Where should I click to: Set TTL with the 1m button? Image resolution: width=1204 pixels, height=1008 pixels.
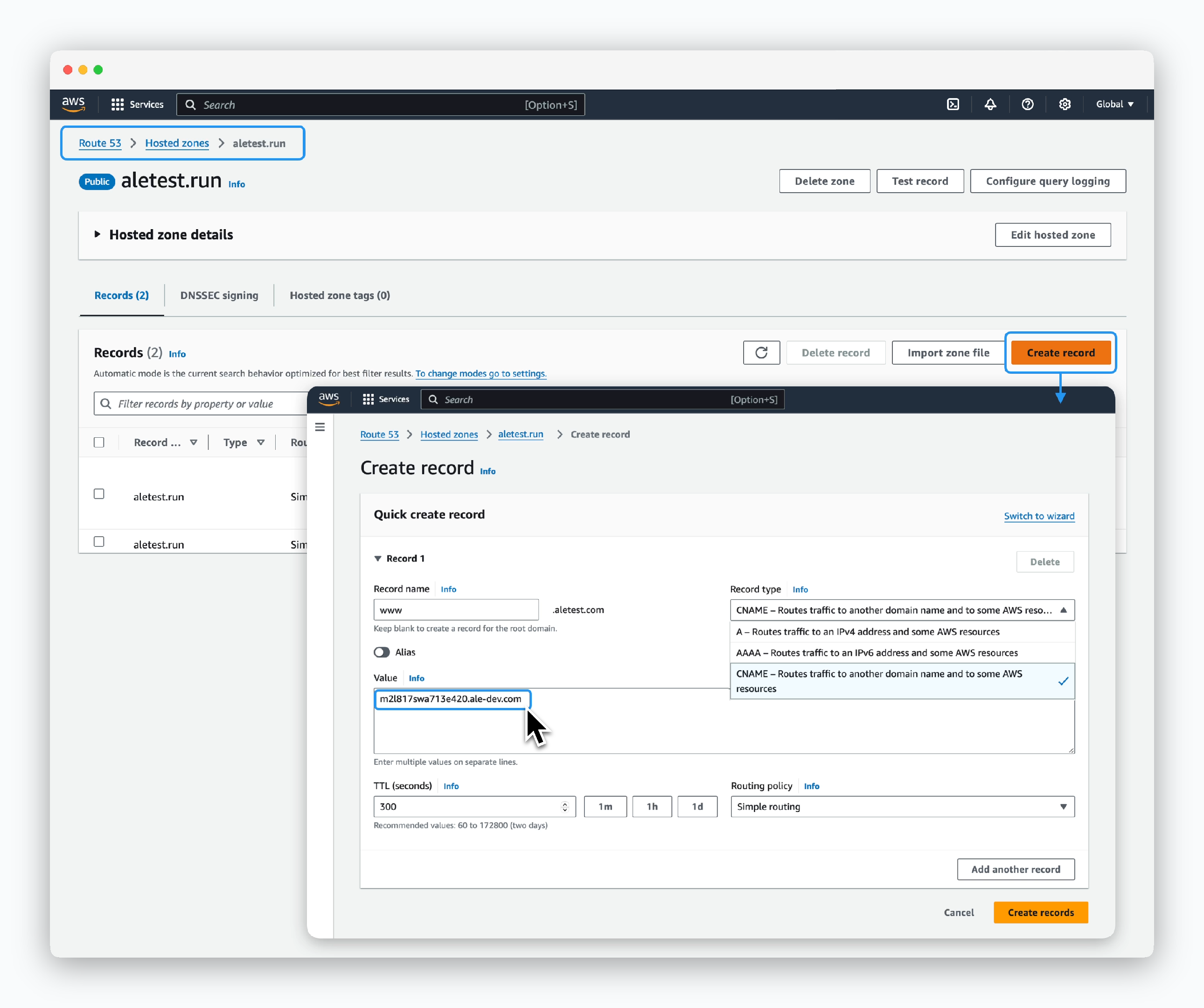tap(605, 806)
